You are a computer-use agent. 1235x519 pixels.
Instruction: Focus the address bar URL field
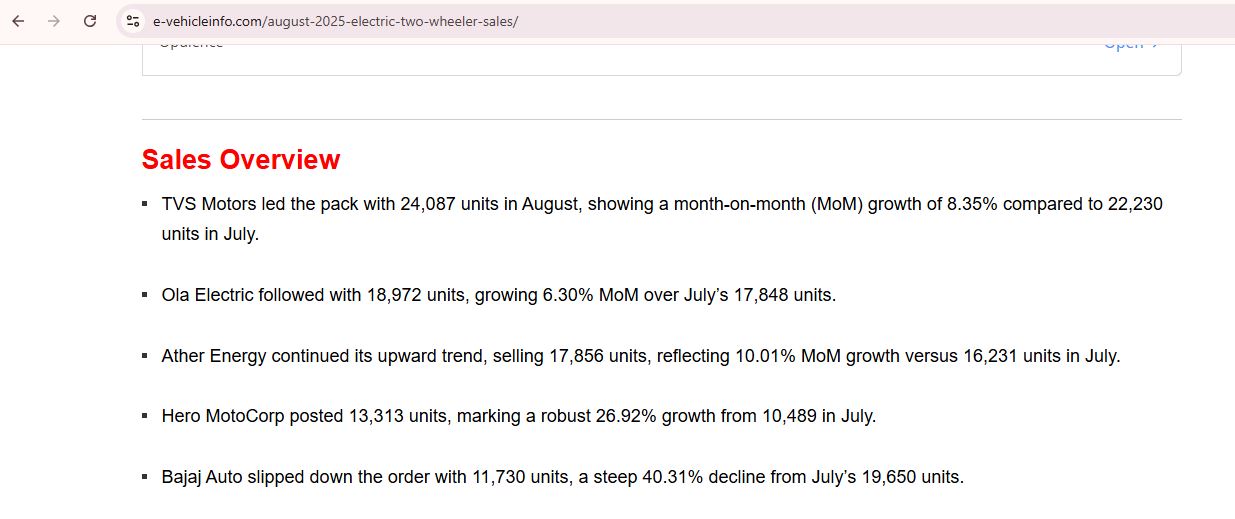[x=600, y=21]
